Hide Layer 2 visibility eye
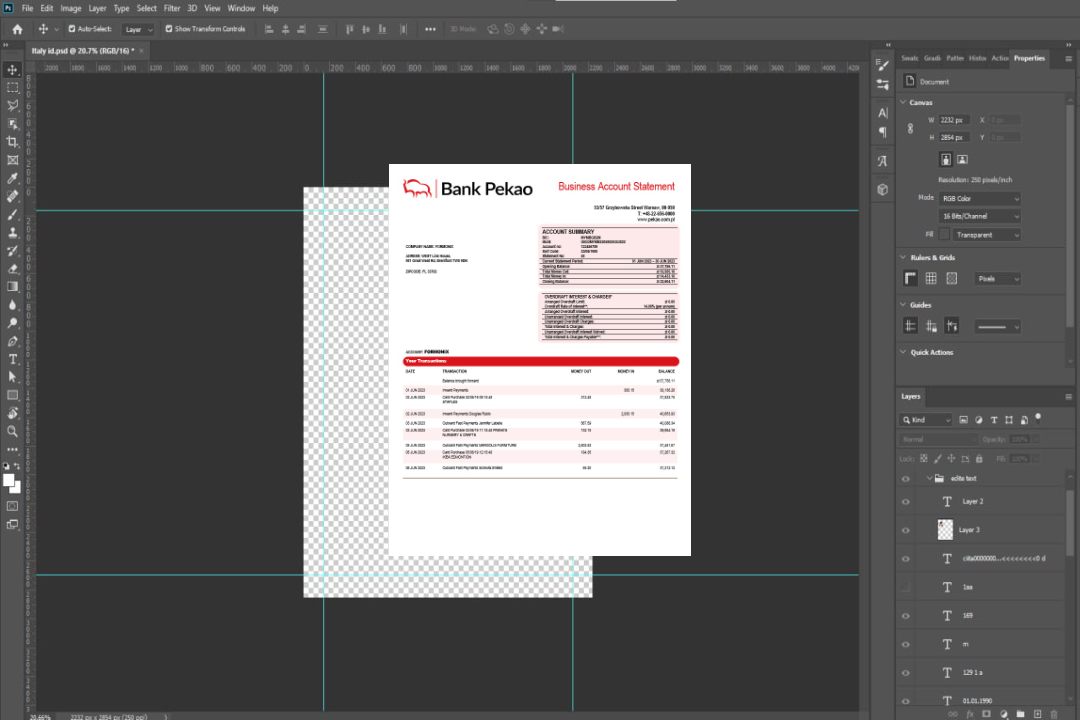This screenshot has height=720, width=1080. 906,502
